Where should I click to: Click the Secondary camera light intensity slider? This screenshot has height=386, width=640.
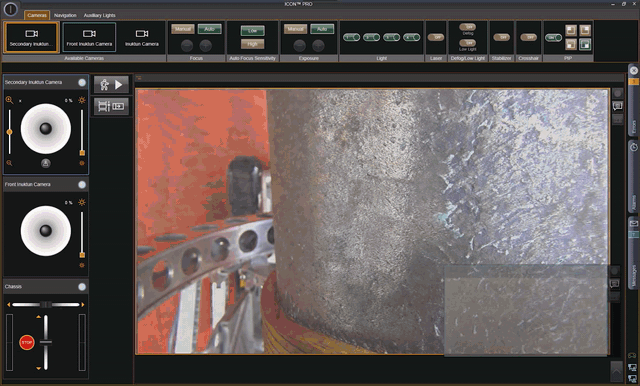82,131
